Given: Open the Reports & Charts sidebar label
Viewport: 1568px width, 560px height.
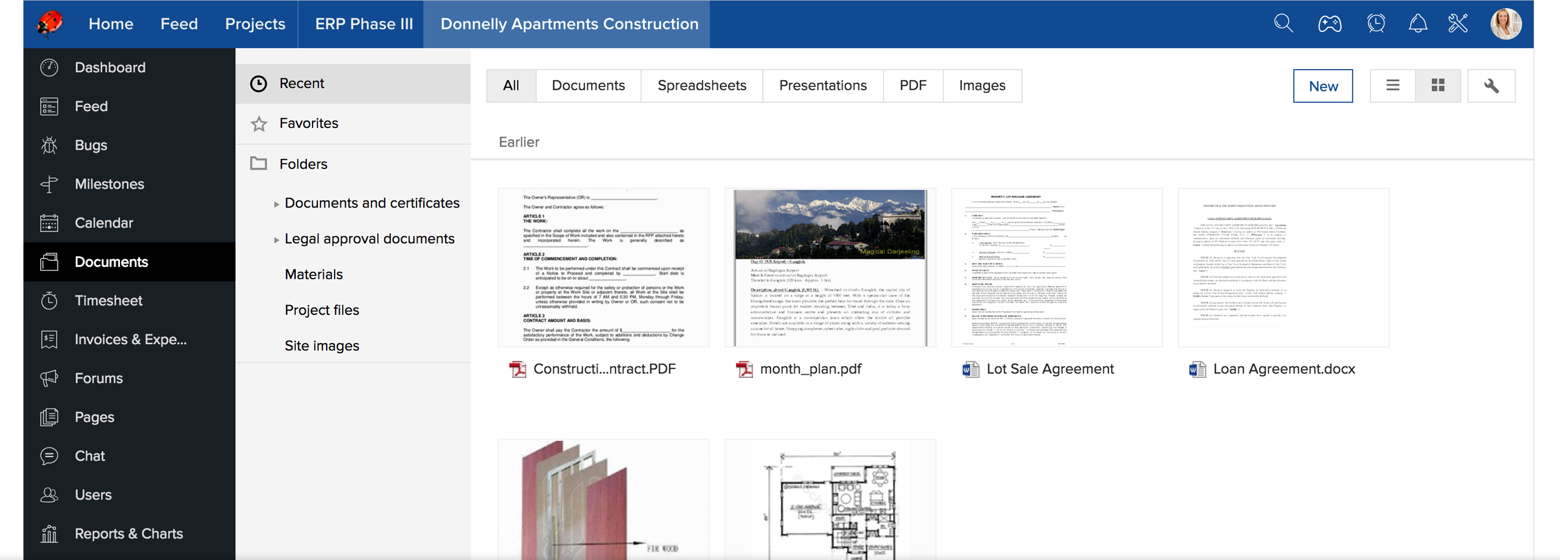Looking at the screenshot, I should [x=128, y=534].
